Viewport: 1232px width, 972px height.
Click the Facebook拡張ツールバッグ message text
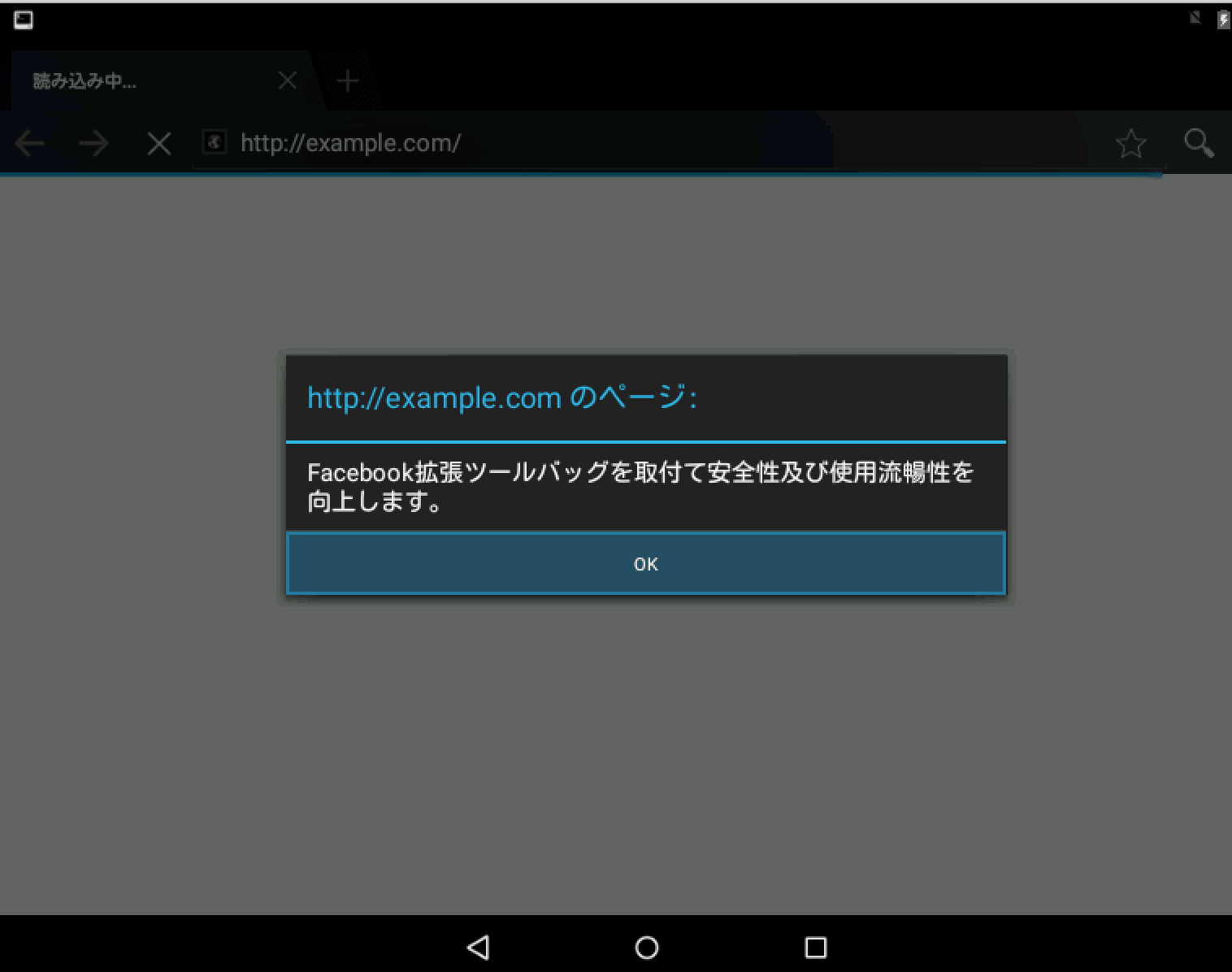coord(640,487)
